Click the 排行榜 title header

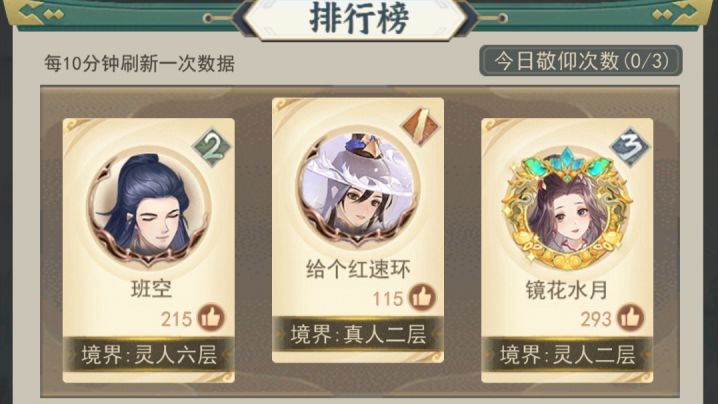coord(358,18)
